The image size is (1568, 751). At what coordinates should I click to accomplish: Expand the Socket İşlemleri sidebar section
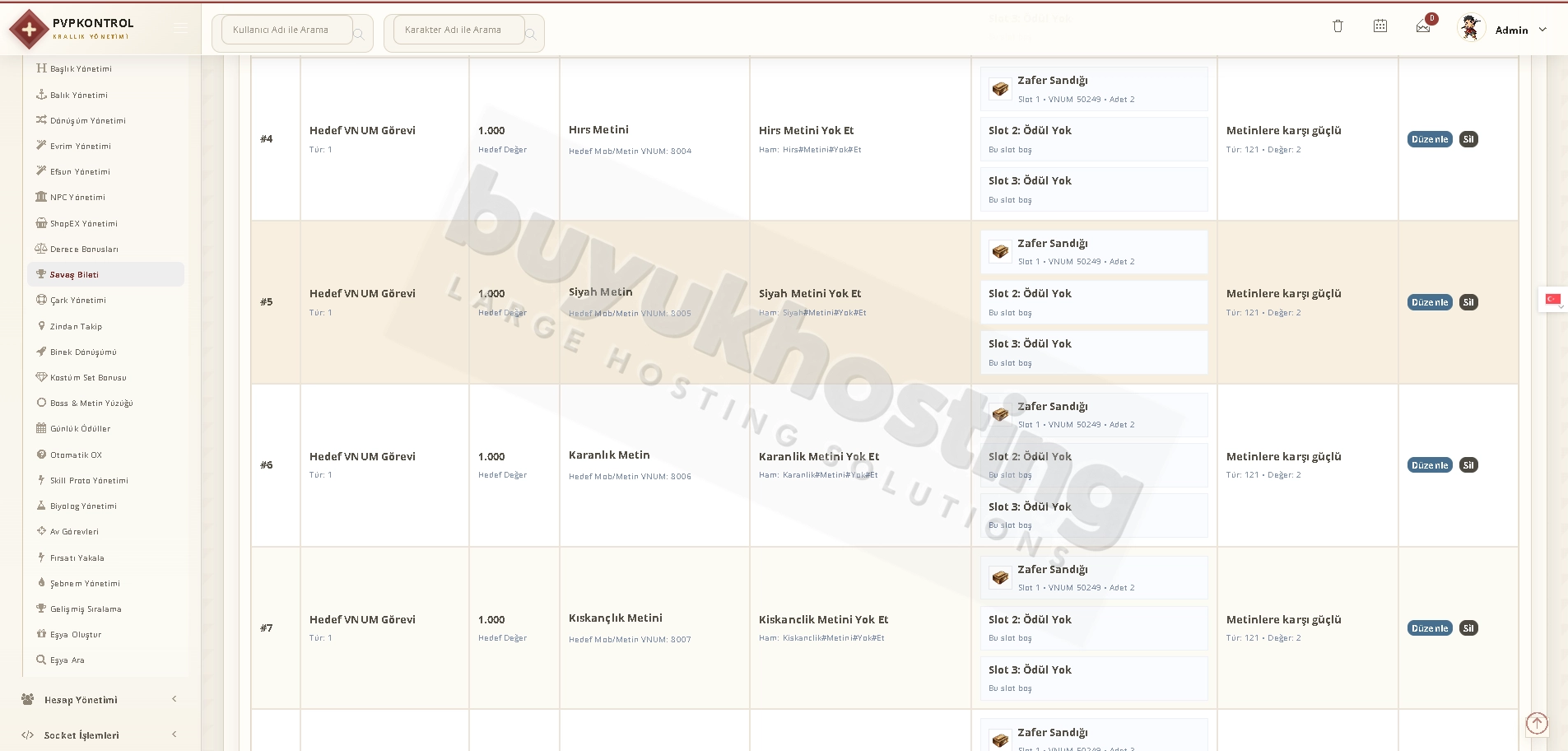(101, 735)
